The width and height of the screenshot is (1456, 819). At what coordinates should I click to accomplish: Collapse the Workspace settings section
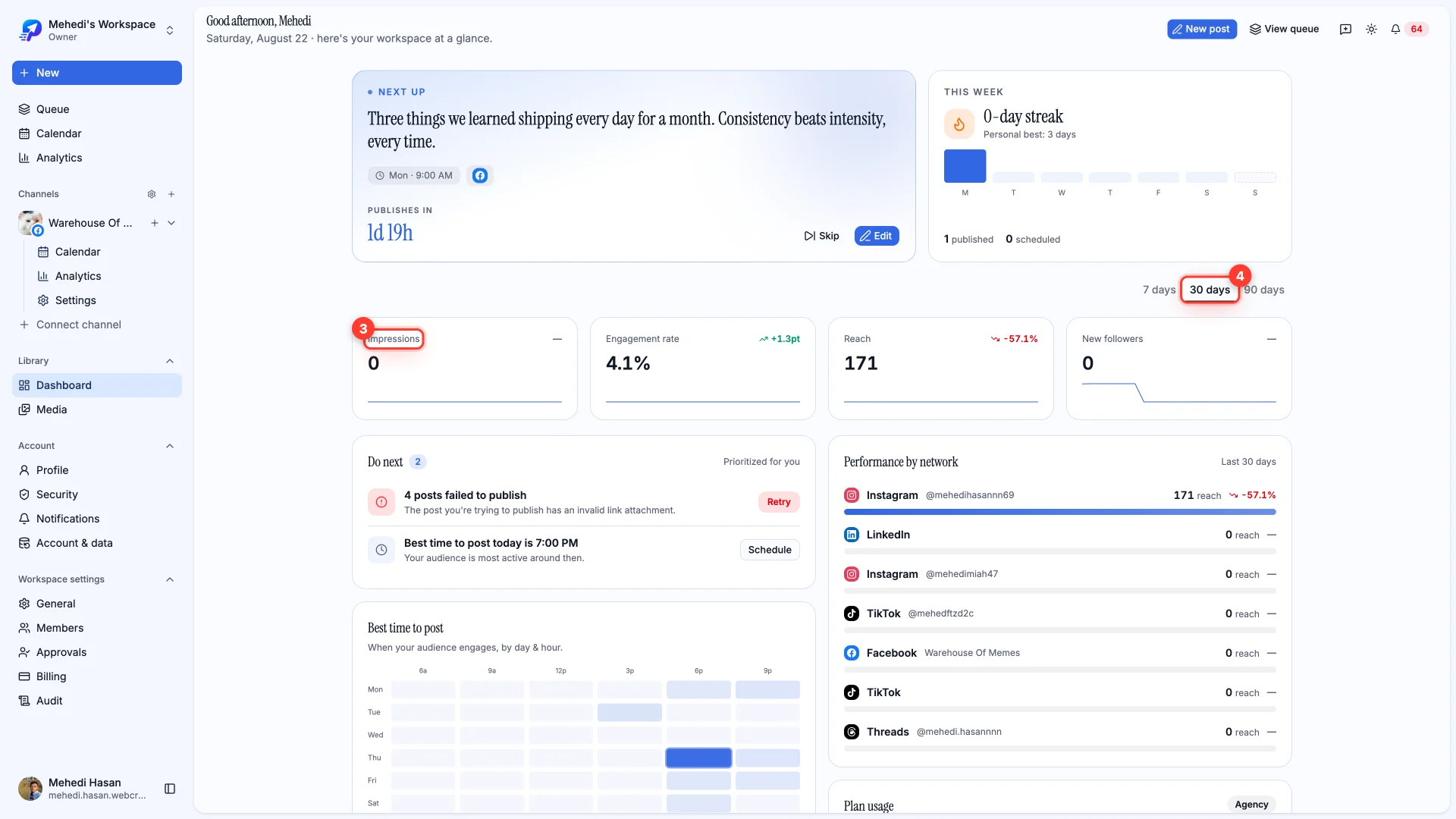(x=170, y=579)
